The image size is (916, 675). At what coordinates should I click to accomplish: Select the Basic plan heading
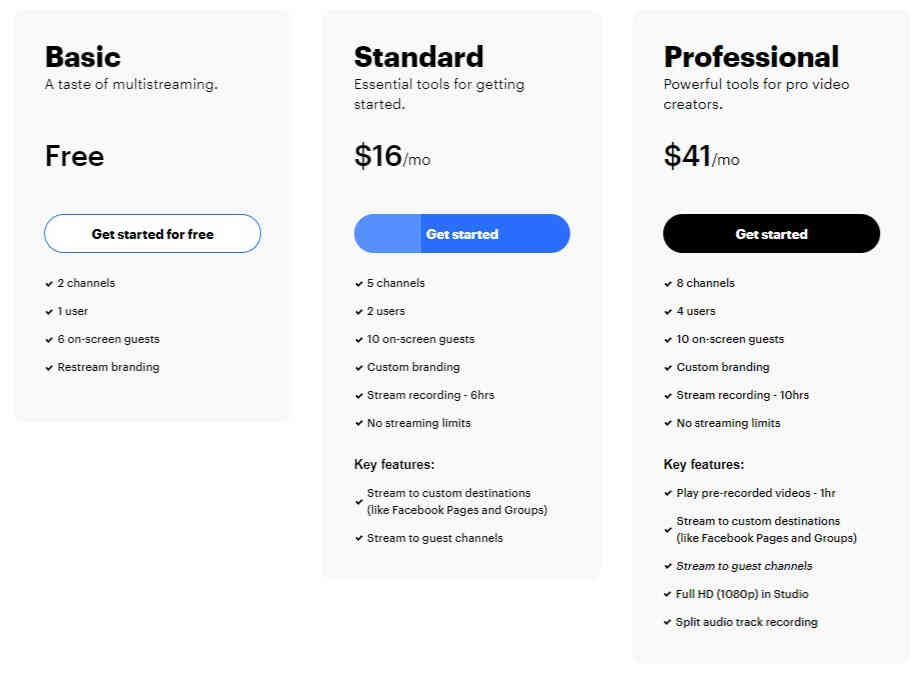(83, 57)
